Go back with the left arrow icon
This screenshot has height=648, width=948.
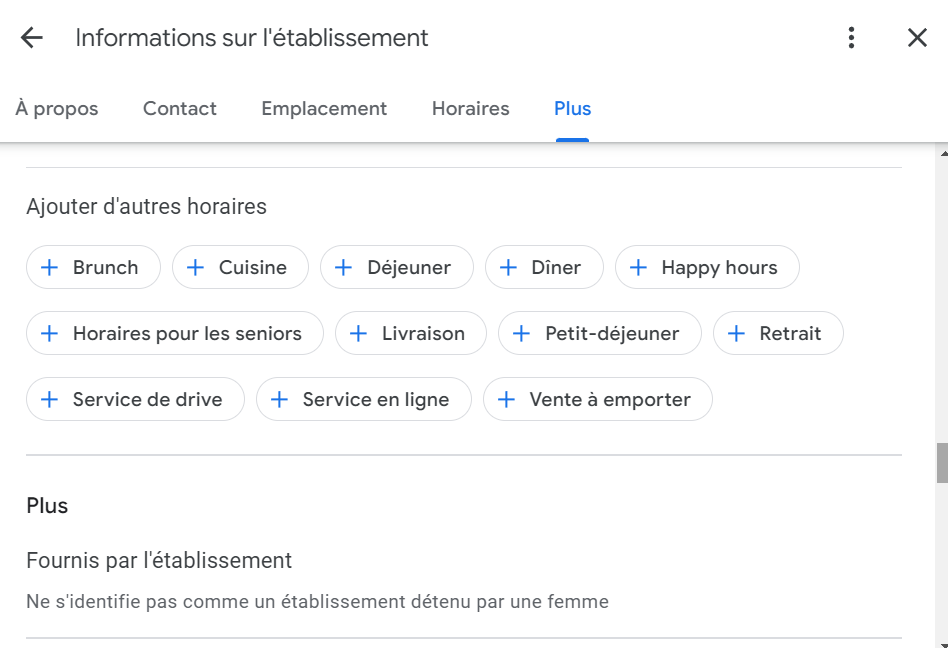pyautogui.click(x=32, y=38)
